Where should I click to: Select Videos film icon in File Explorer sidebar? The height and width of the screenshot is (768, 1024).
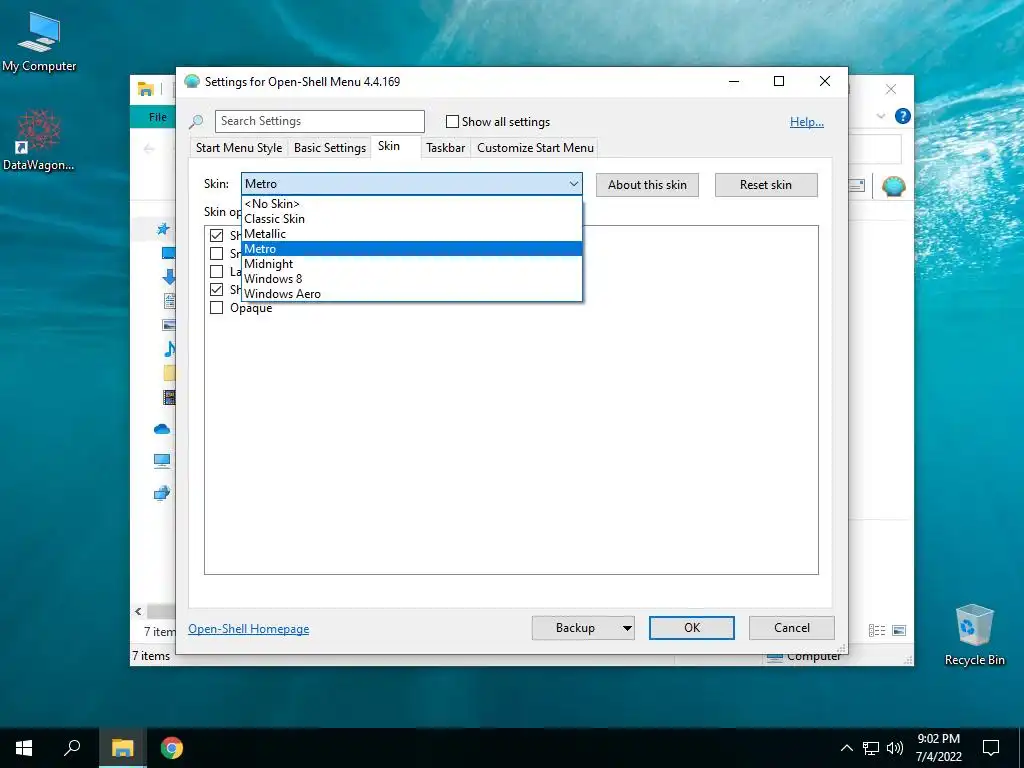coord(169,396)
